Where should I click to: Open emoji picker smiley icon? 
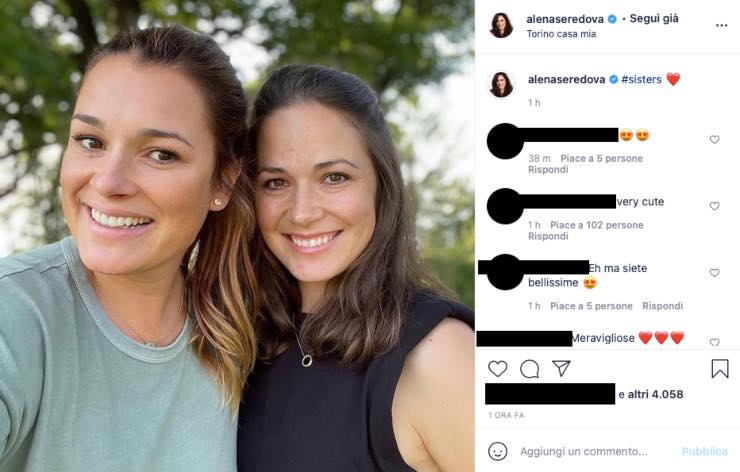497,451
